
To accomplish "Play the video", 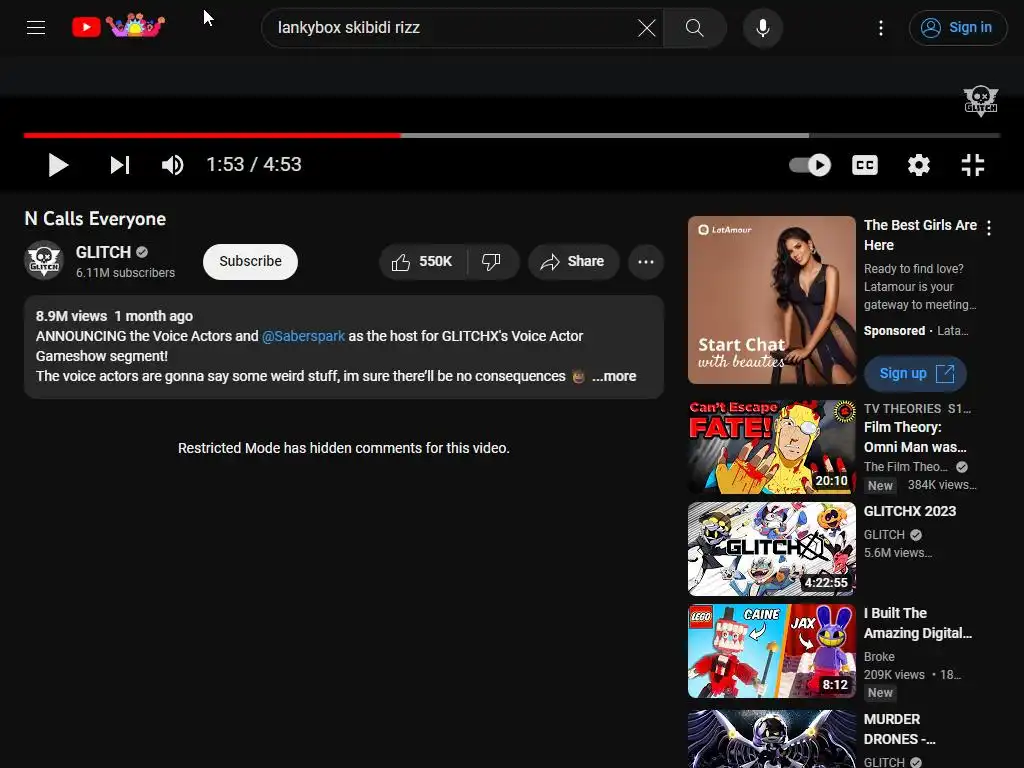I will point(58,165).
